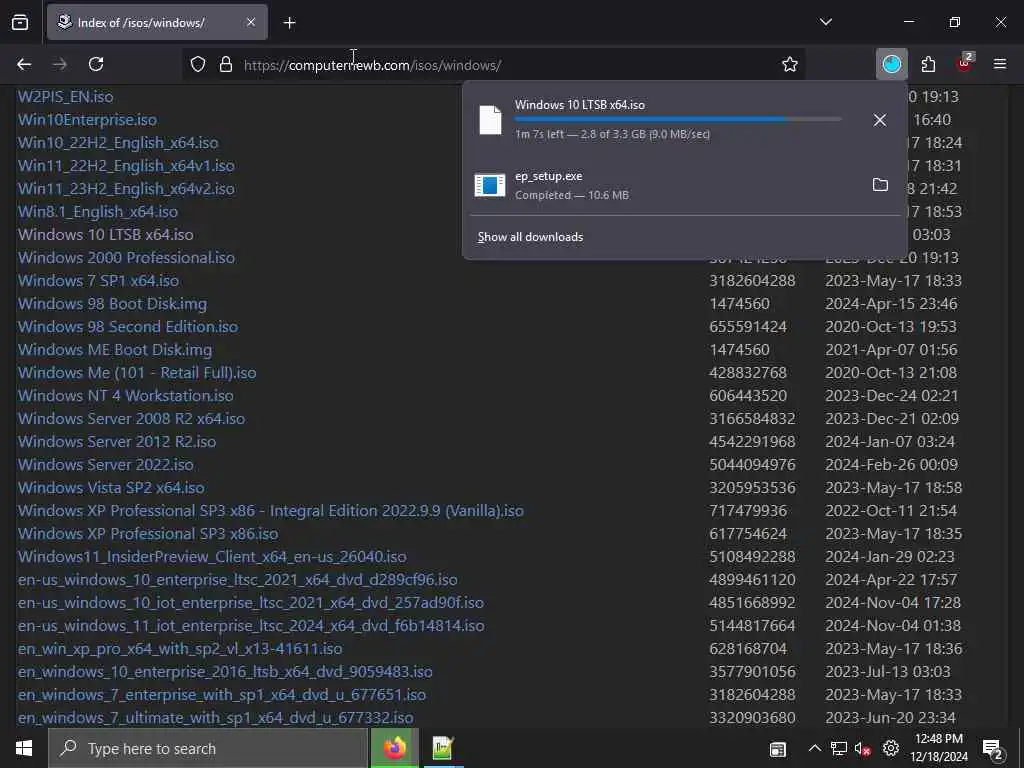1024x768 pixels.
Task: Open the tracking protection shield icon
Action: pyautogui.click(x=198, y=64)
